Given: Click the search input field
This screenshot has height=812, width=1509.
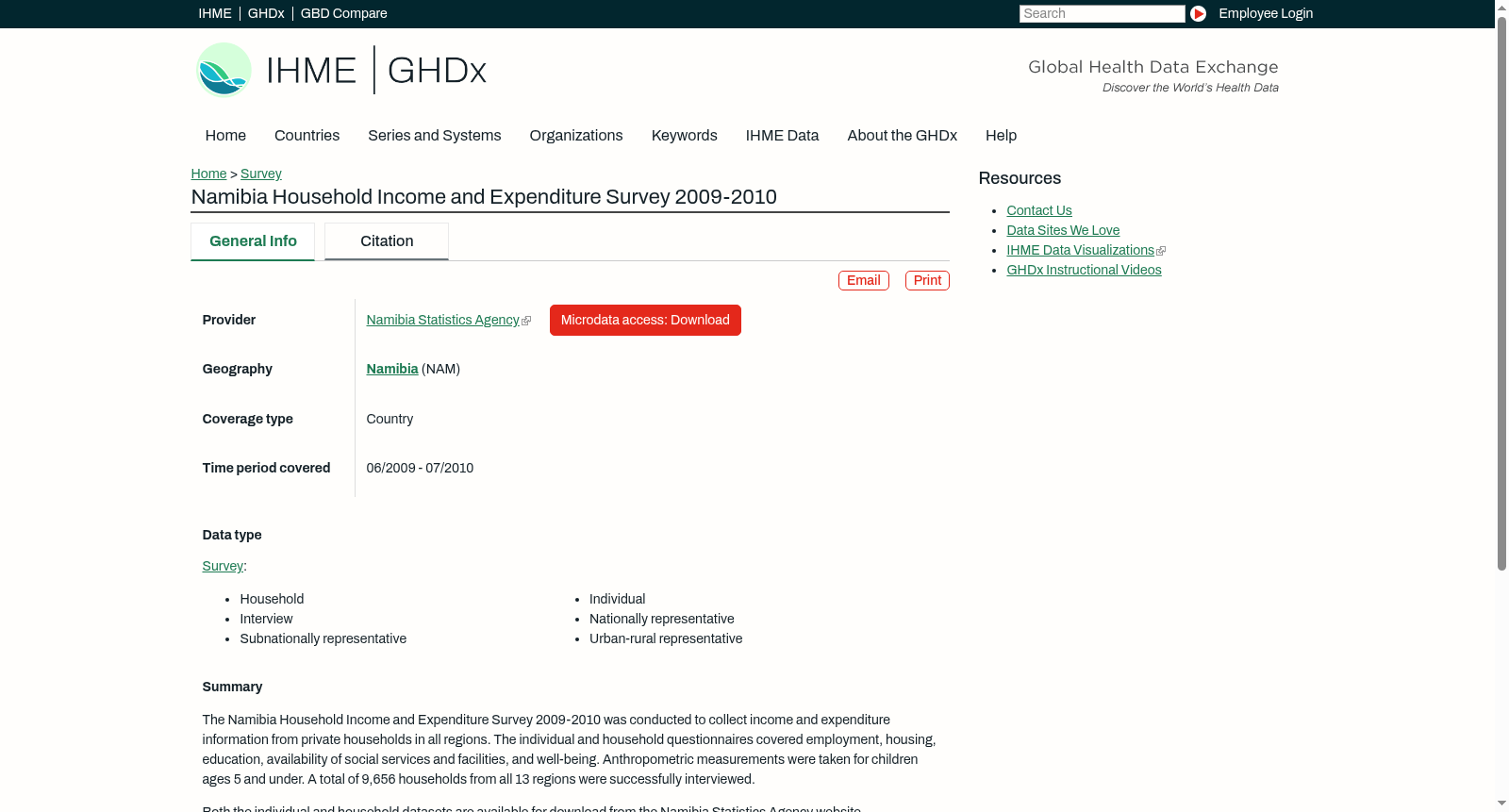Looking at the screenshot, I should click(x=1102, y=13).
